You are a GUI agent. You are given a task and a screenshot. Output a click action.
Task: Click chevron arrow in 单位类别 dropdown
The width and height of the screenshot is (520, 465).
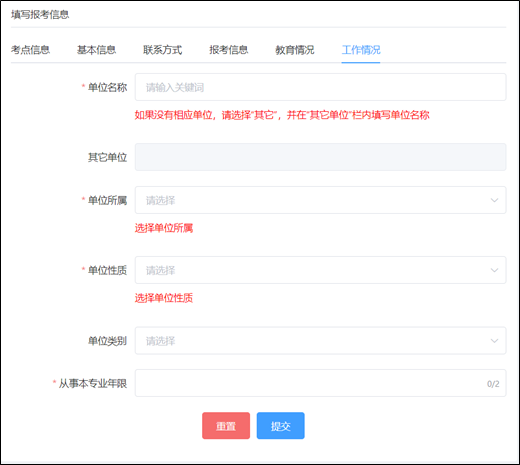click(x=494, y=341)
